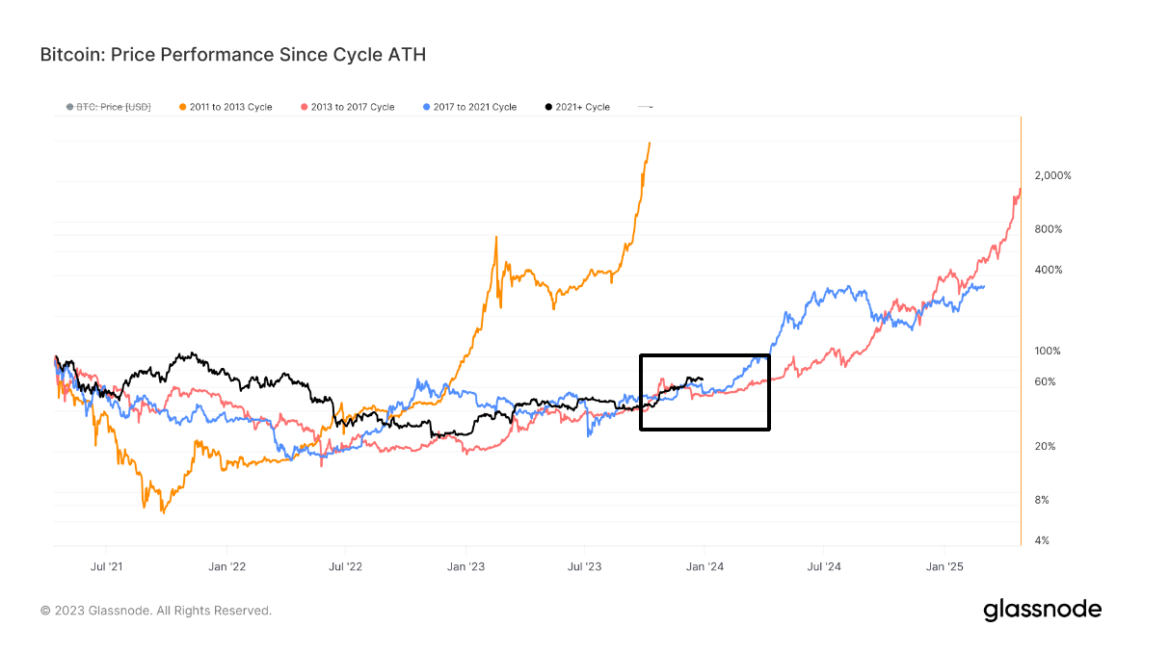This screenshot has width=1170, height=653.
Task: Toggle the "2017 to 2021 Cycle" legend text
Action: click(x=476, y=107)
